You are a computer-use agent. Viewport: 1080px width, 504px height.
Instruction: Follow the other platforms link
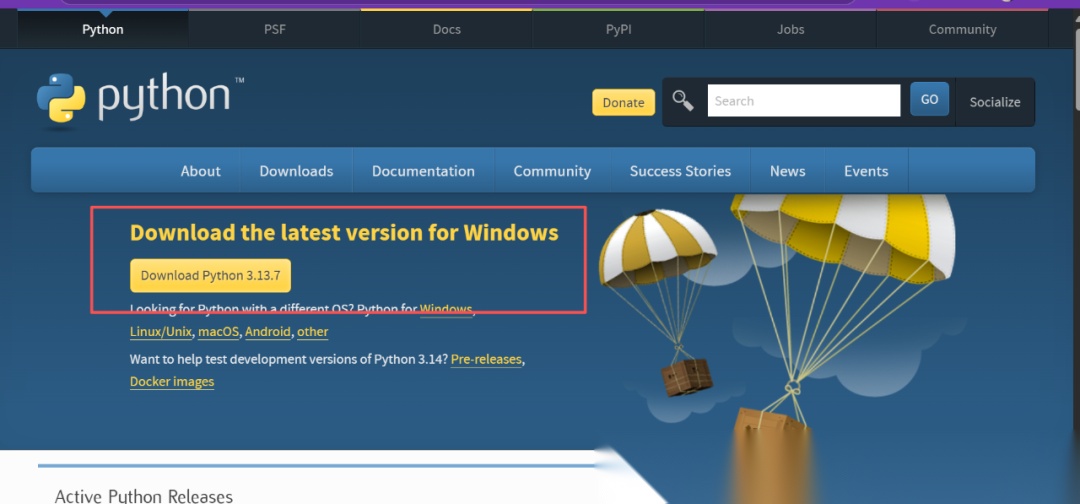tap(313, 332)
